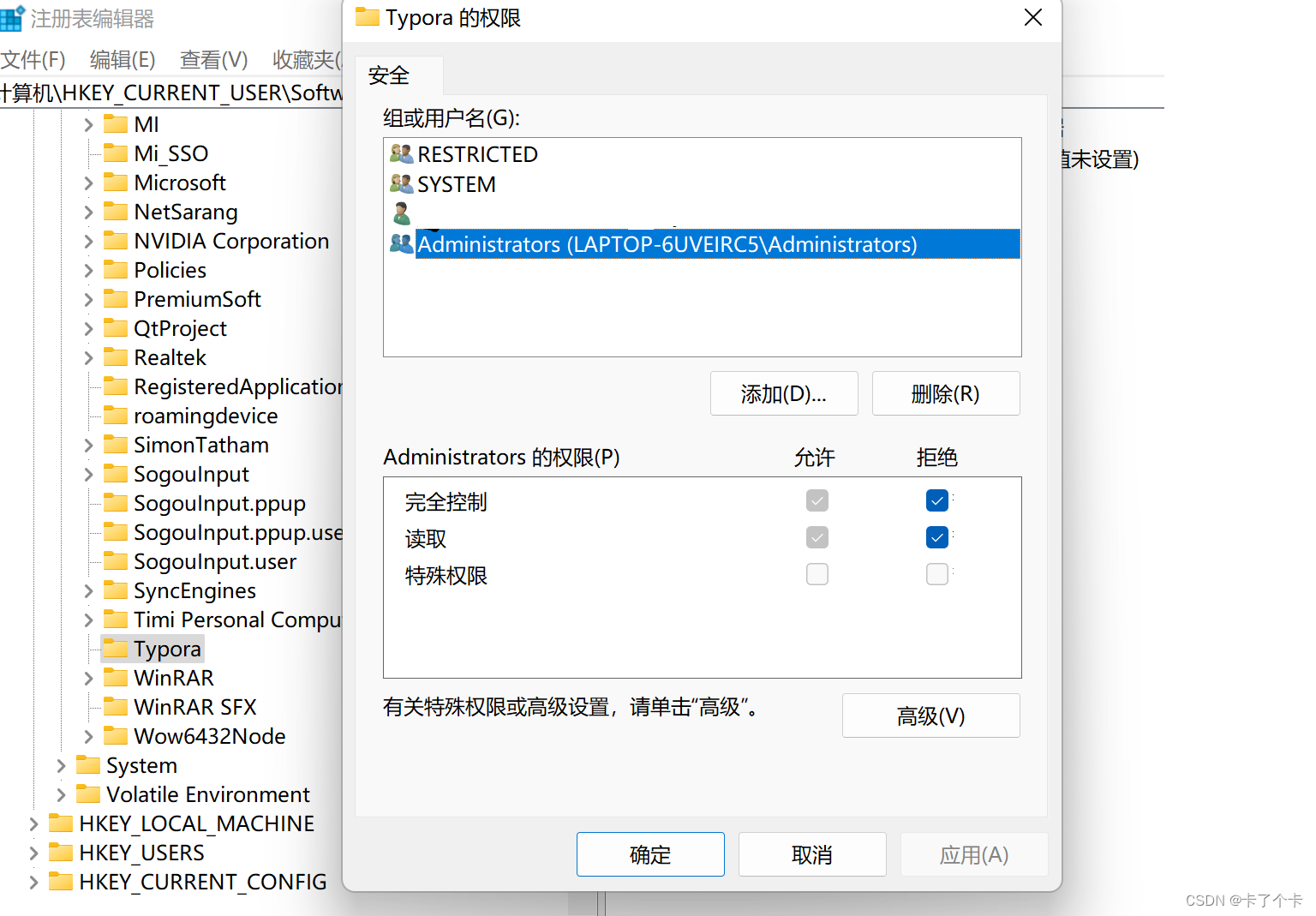1316x916 pixels.
Task: Open the 收藏夹 menu
Action: (x=307, y=59)
